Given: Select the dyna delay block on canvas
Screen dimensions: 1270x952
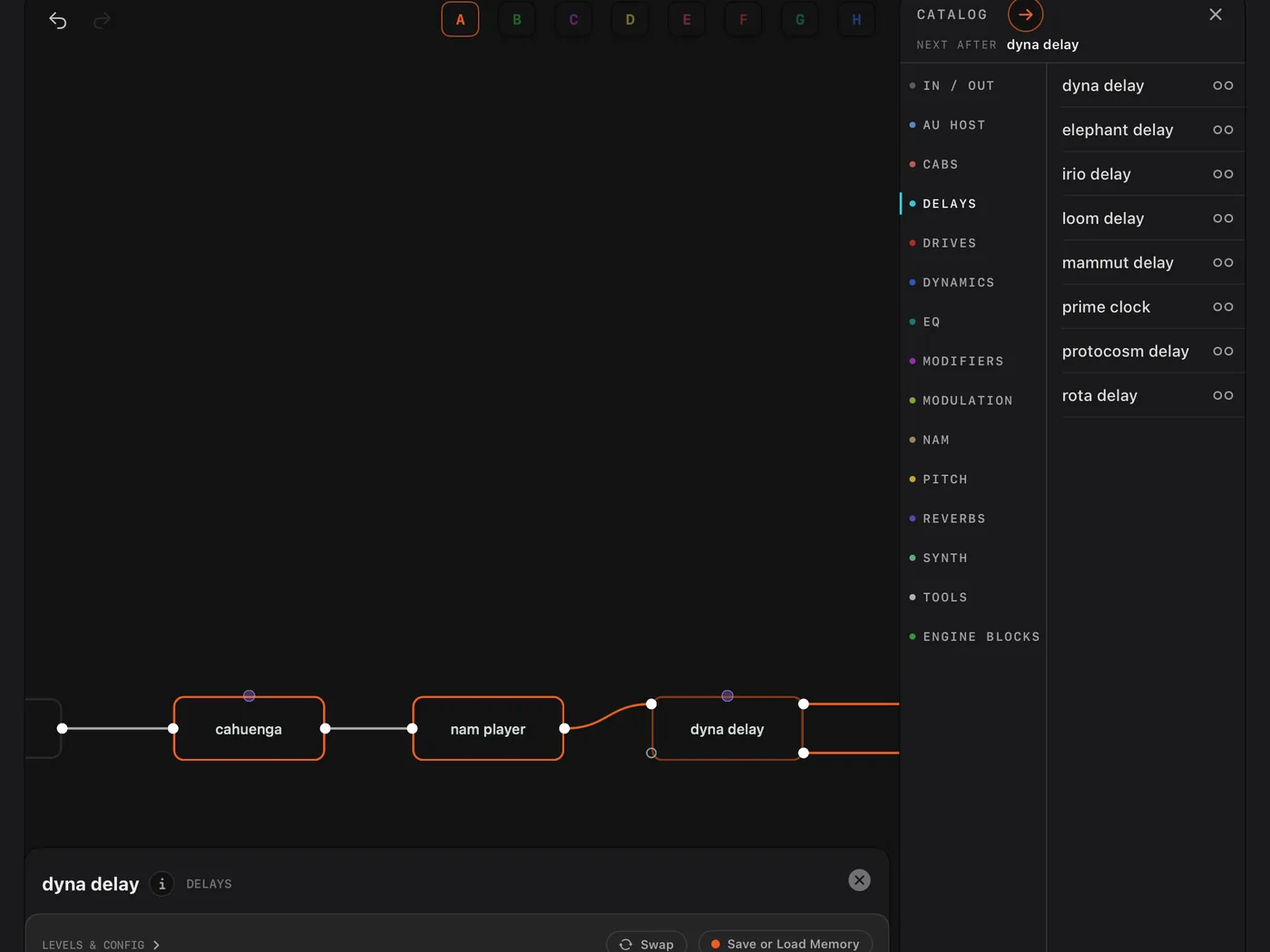Looking at the screenshot, I should pos(727,728).
